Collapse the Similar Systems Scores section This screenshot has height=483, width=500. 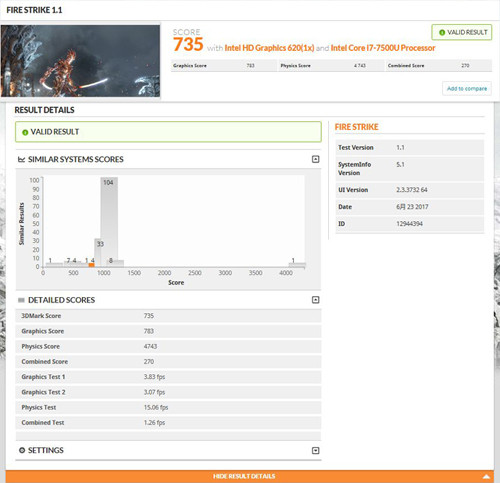[315, 159]
